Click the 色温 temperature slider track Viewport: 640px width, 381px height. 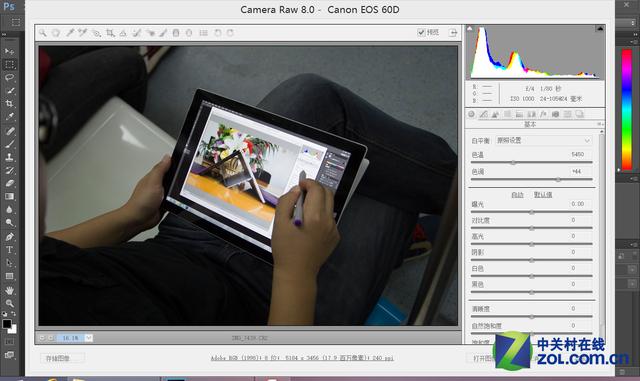531,163
